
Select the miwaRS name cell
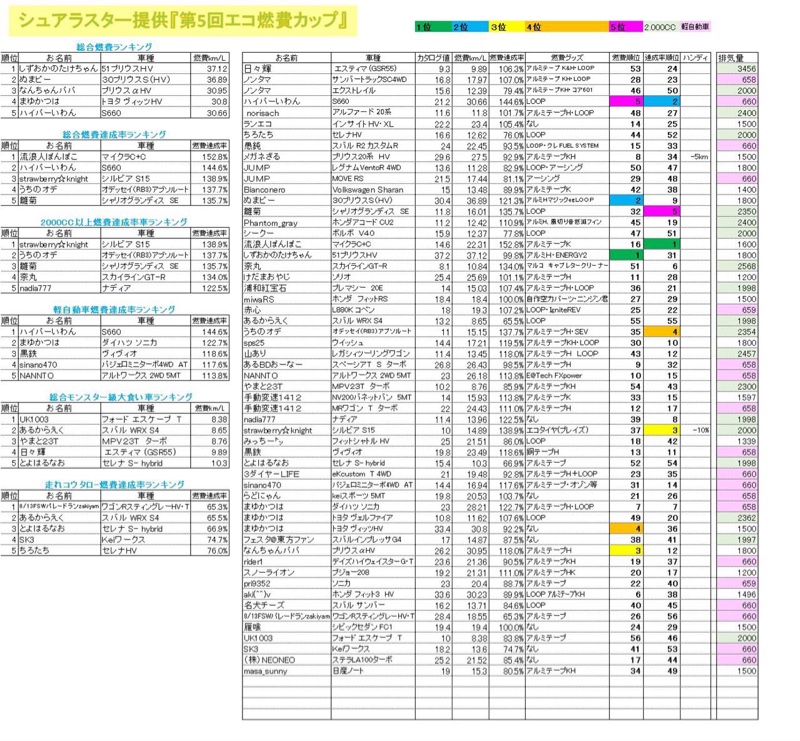287,299
